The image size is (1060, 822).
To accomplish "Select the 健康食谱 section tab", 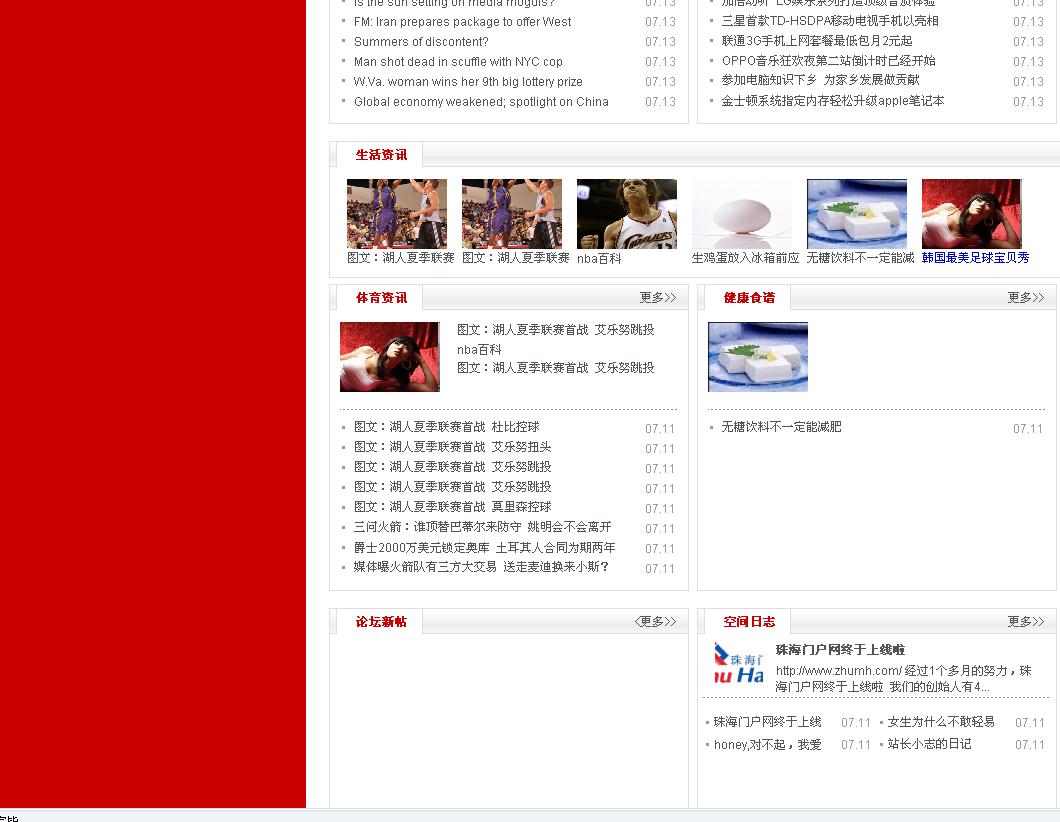I will click(x=749, y=297).
